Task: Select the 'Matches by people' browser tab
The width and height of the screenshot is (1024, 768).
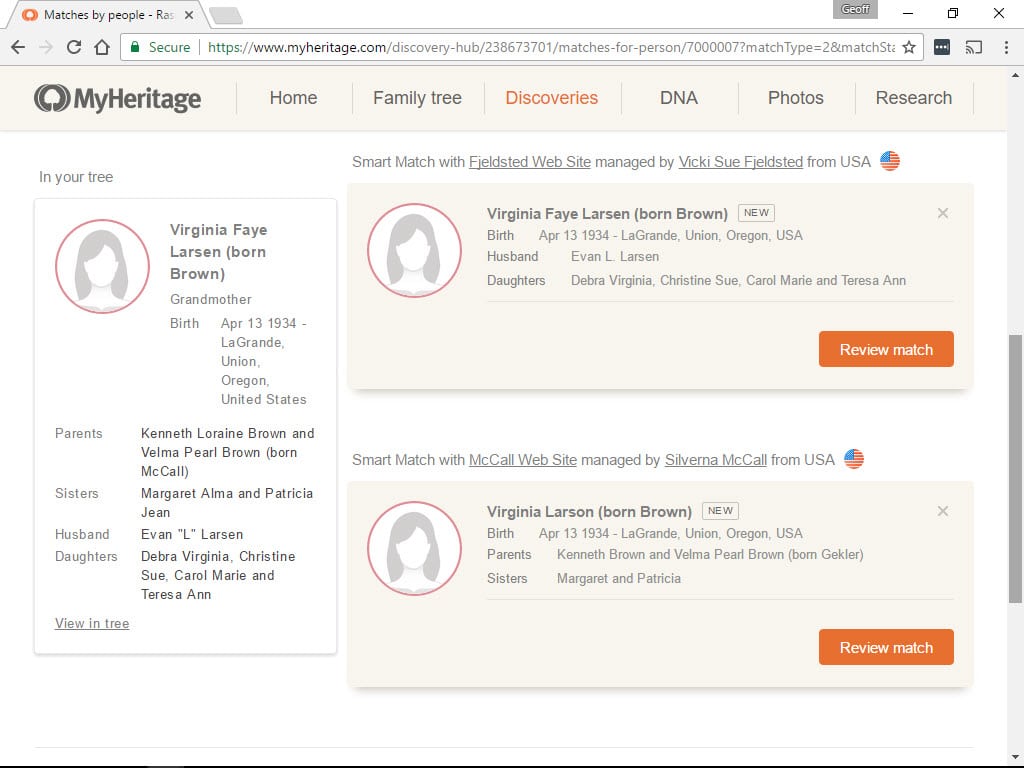Action: click(108, 15)
